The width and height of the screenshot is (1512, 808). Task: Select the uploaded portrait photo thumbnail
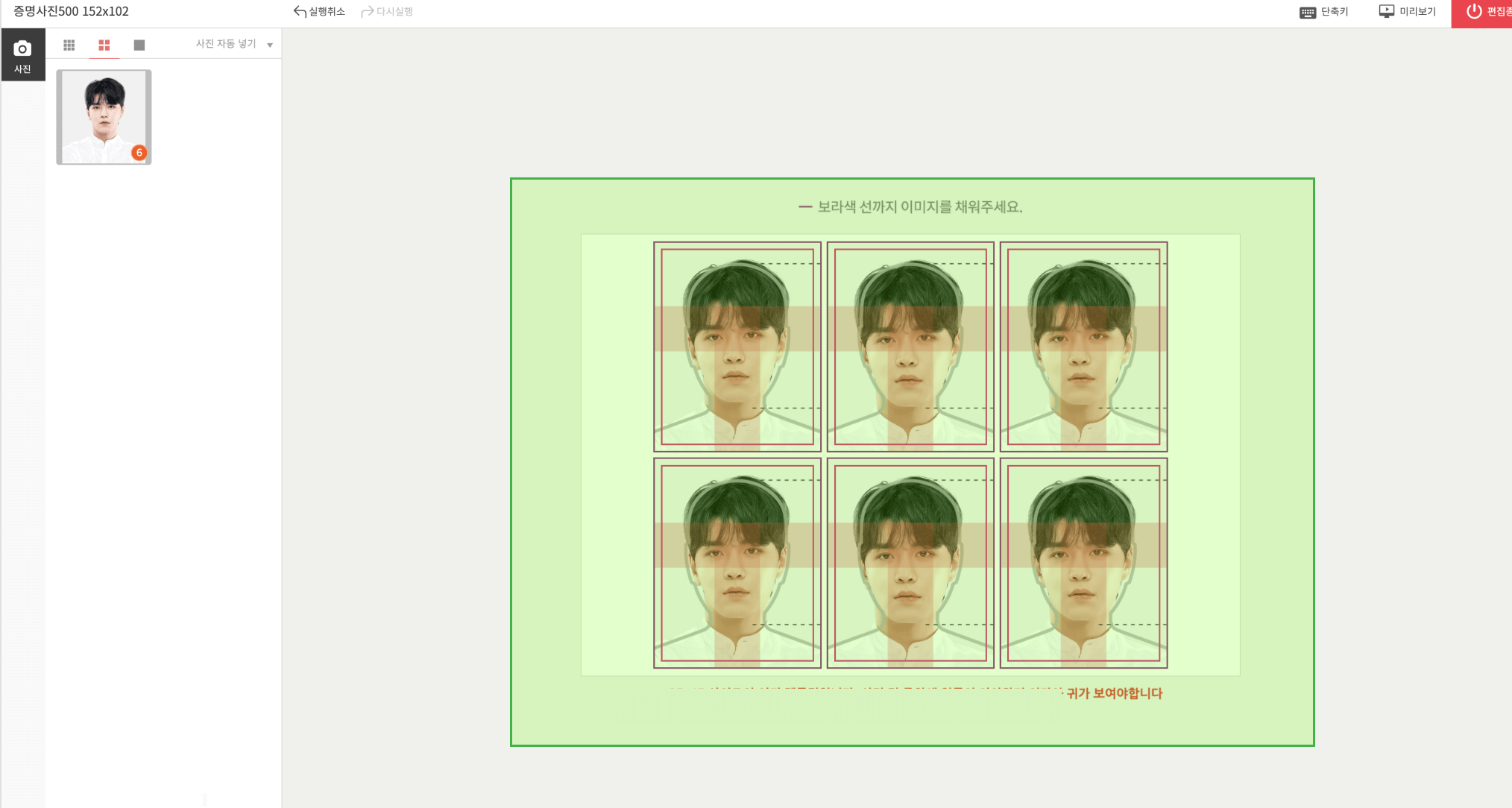pyautogui.click(x=104, y=117)
